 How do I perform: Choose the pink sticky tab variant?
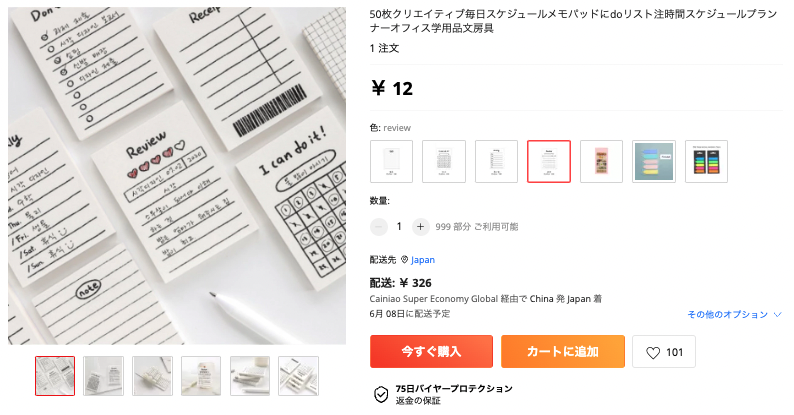pyautogui.click(x=601, y=161)
